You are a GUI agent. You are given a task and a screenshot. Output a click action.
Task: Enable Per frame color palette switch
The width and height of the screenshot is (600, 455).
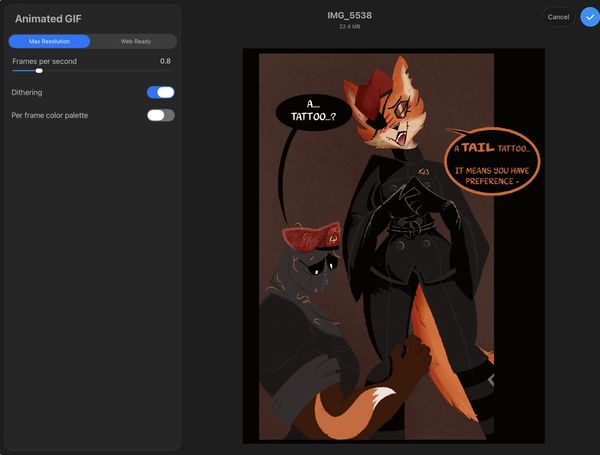click(161, 115)
